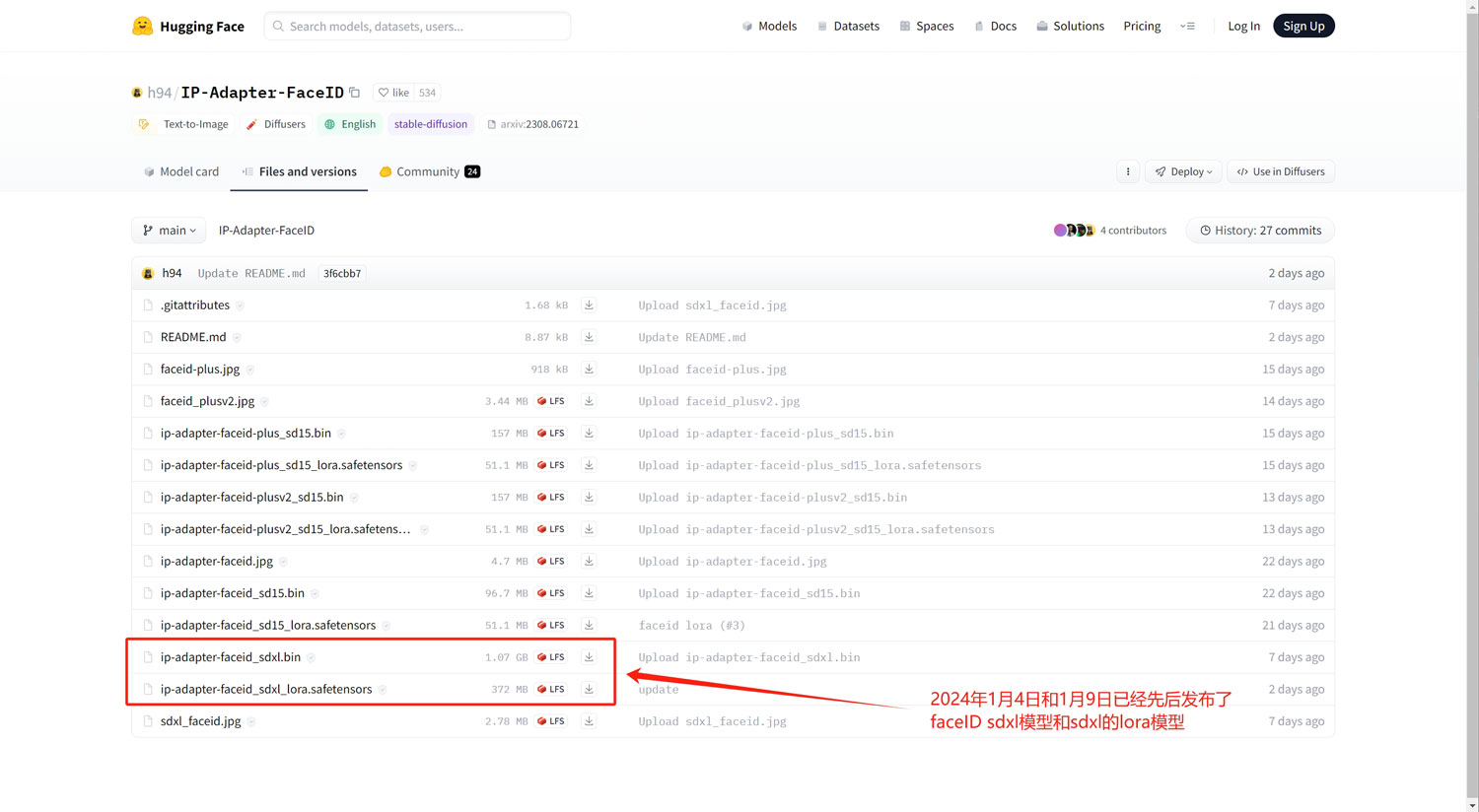Open the Solutions navigation menu
The width and height of the screenshot is (1479, 812).
click(1070, 27)
